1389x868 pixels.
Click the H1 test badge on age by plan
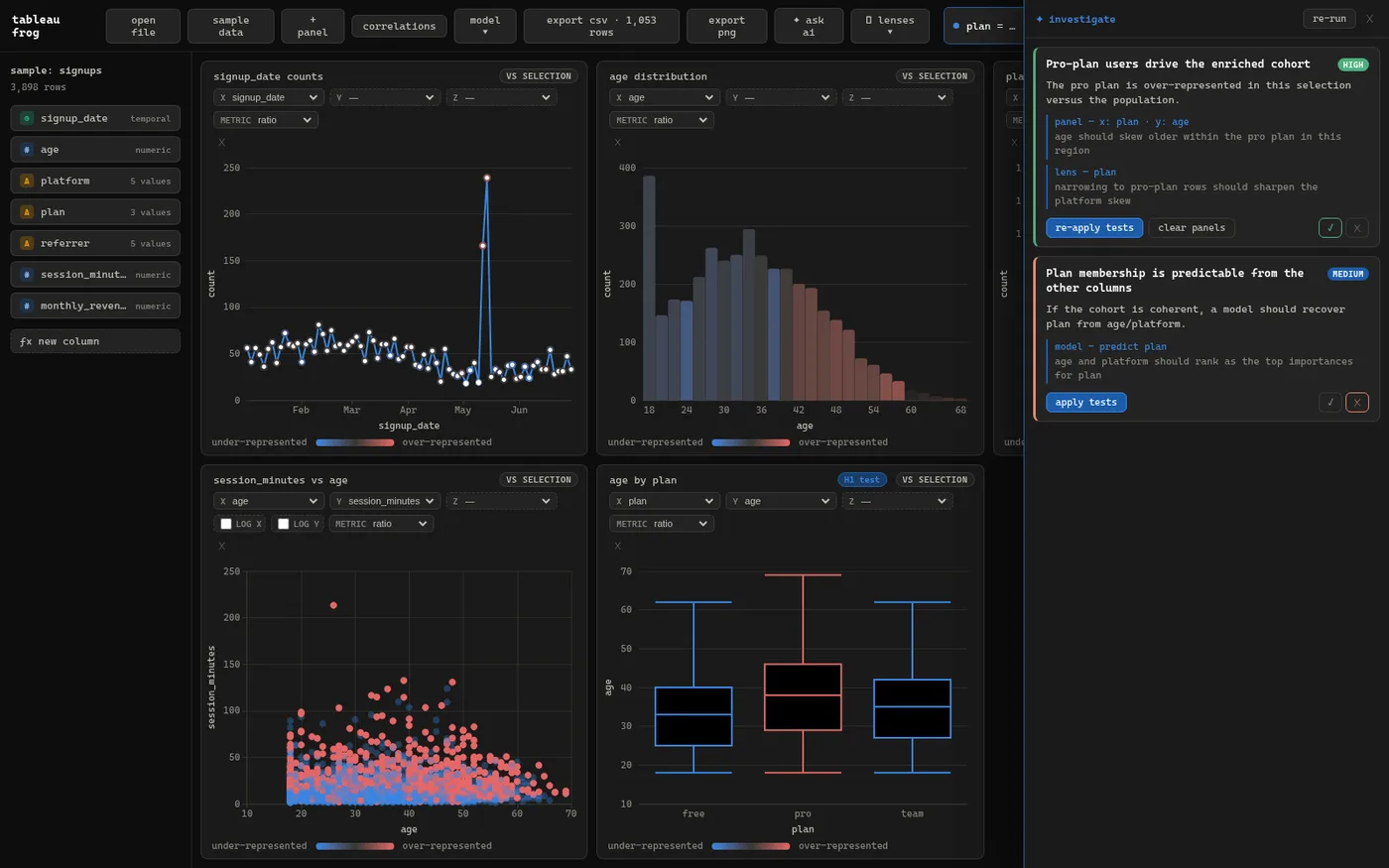861,480
